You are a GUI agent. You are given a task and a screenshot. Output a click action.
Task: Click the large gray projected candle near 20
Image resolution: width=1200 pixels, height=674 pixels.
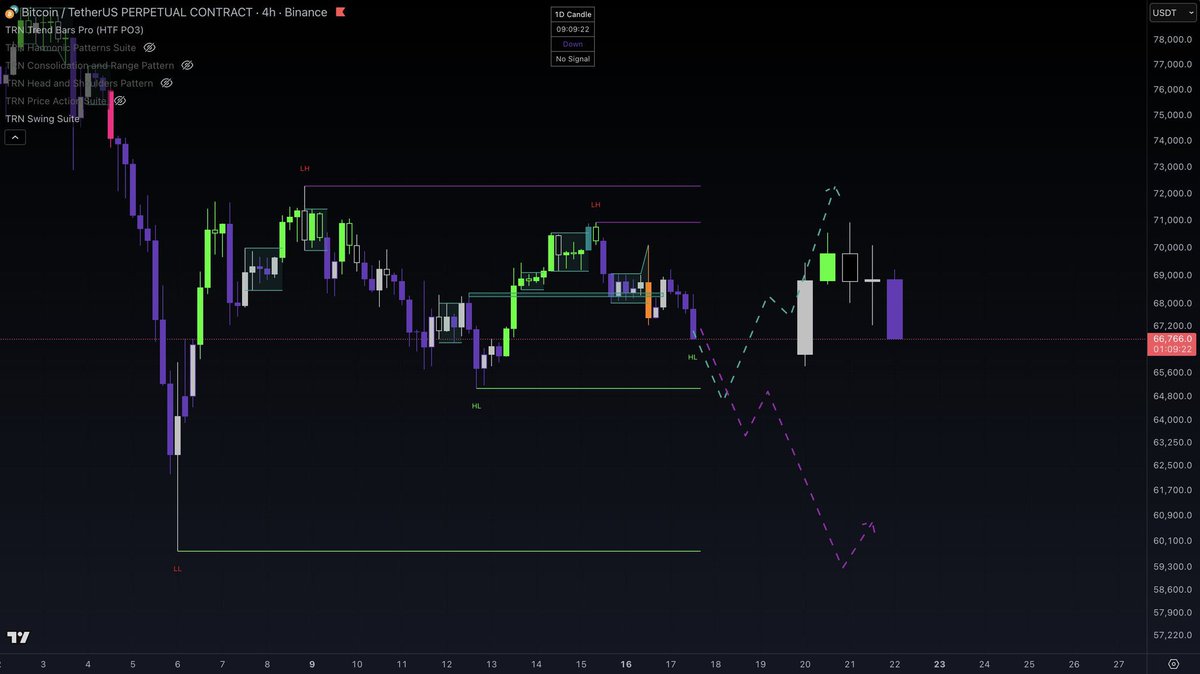tap(805, 317)
